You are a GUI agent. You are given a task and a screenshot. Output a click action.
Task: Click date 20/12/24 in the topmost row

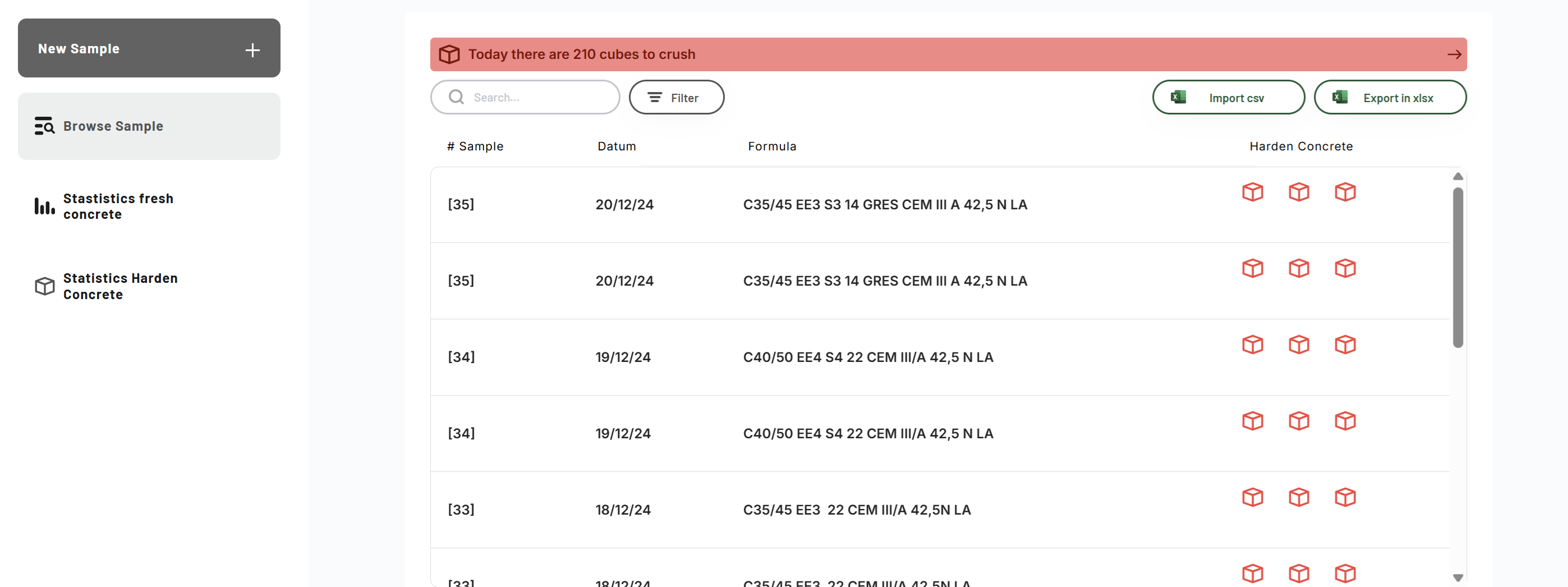pos(624,205)
